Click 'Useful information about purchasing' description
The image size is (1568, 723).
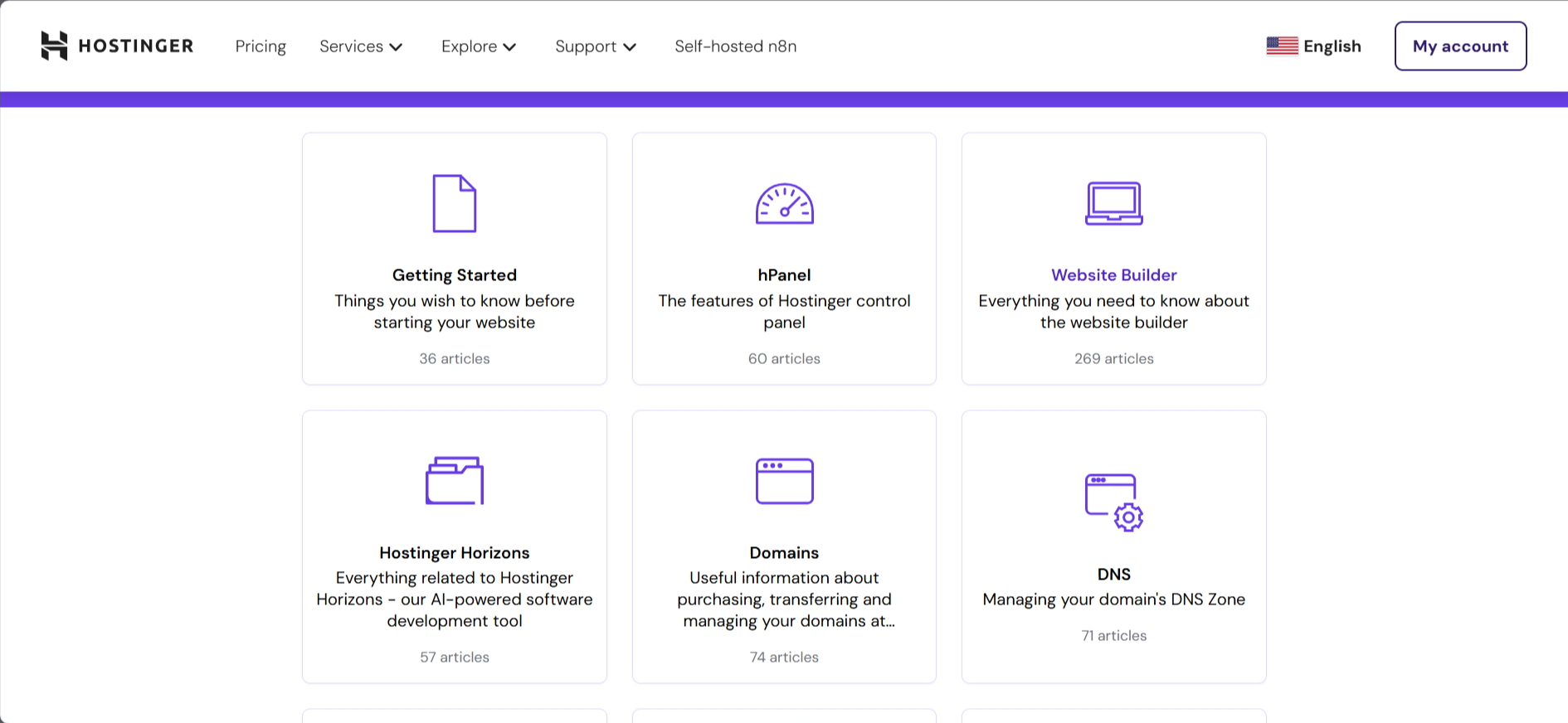click(784, 599)
